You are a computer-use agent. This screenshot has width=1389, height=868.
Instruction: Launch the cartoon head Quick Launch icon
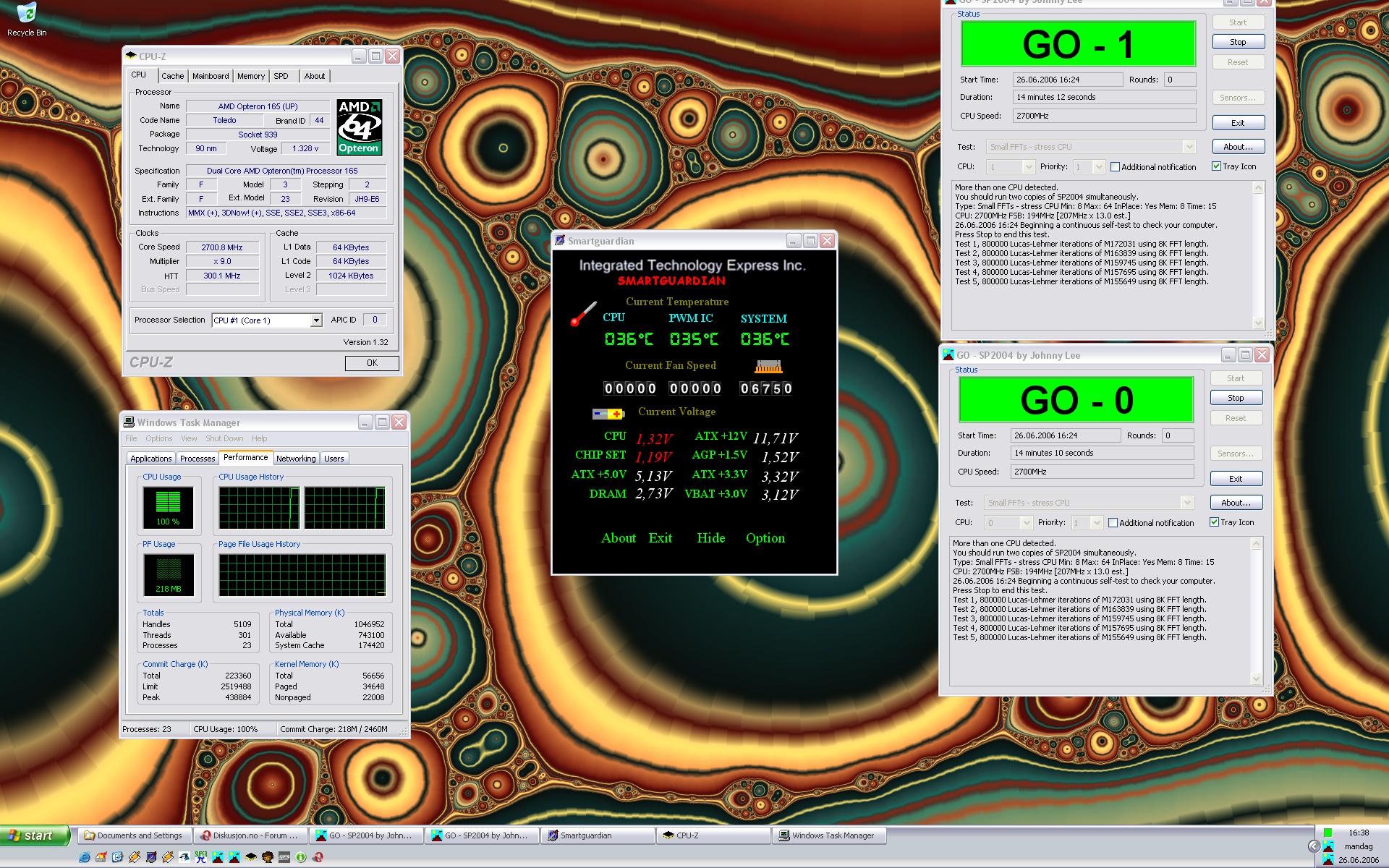[268, 857]
